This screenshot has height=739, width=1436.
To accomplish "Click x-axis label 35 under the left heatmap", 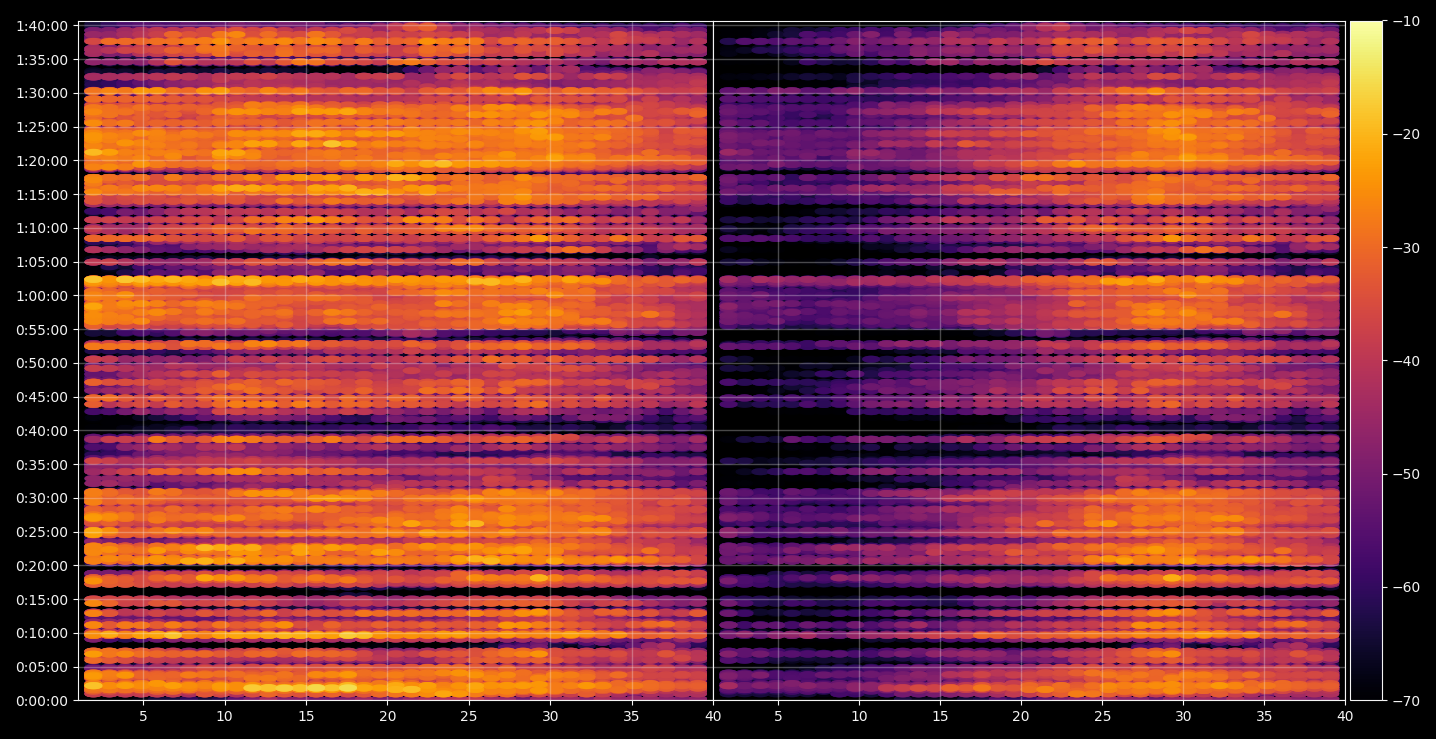I will point(632,717).
